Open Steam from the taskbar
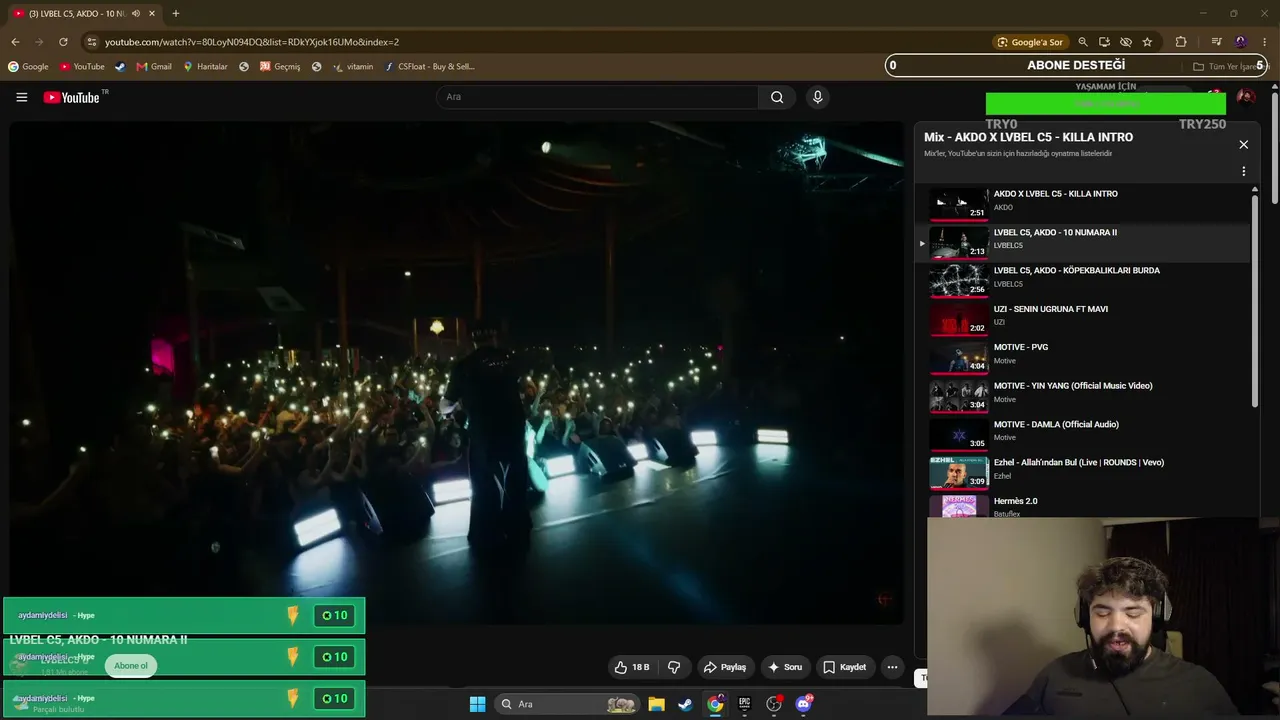 pyautogui.click(x=685, y=704)
